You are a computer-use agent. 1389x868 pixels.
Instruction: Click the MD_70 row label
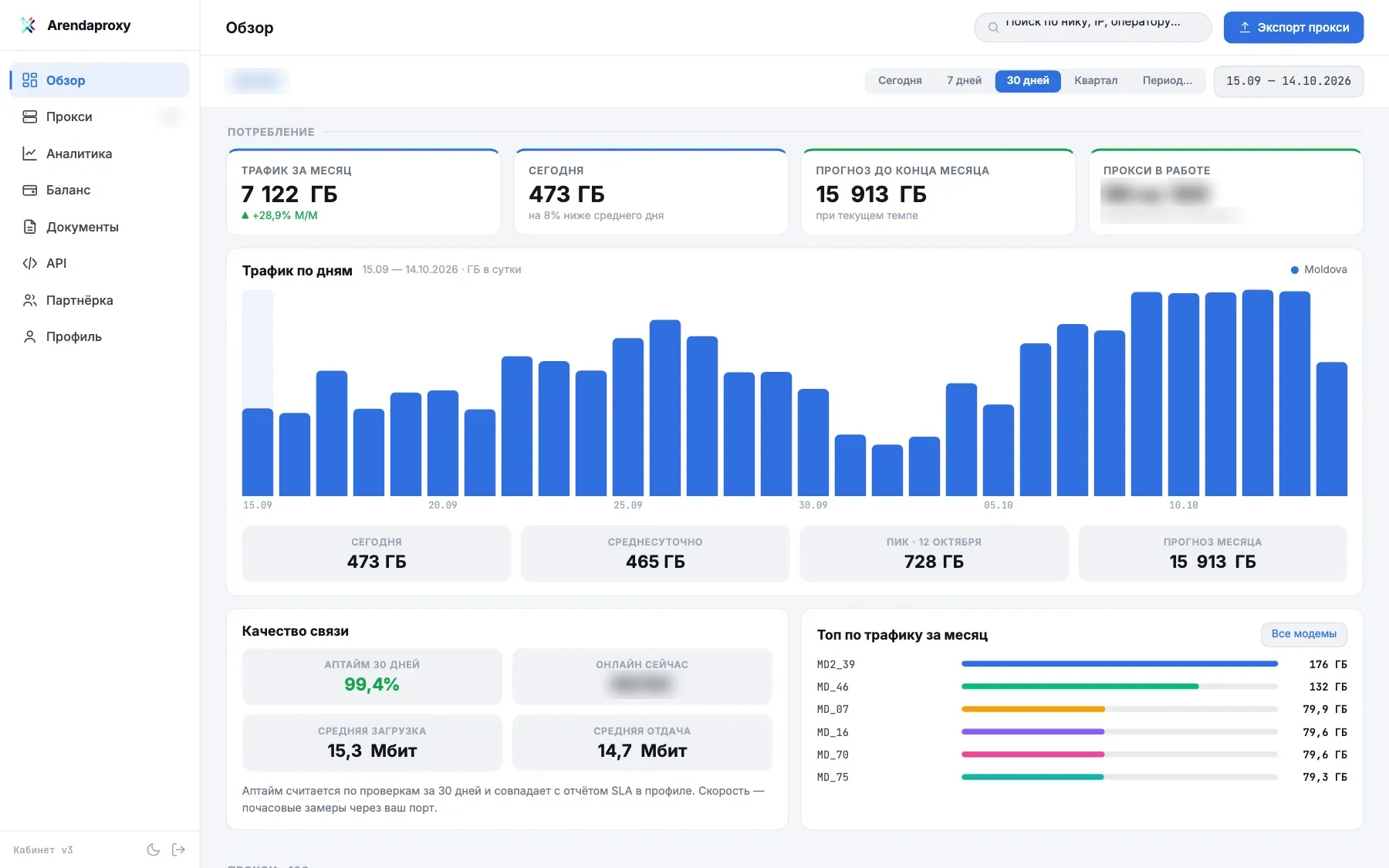833,755
